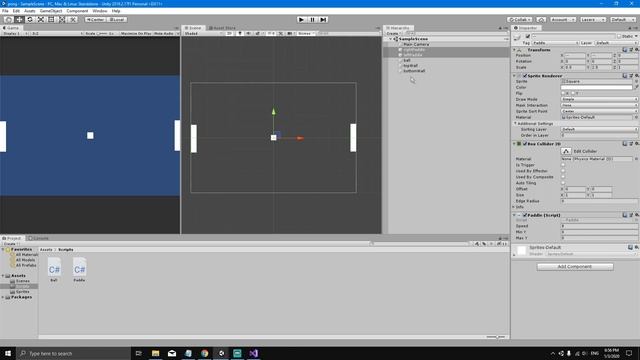
Task: Select the Rotate tool in toolbar
Action: pyautogui.click(x=30, y=20)
